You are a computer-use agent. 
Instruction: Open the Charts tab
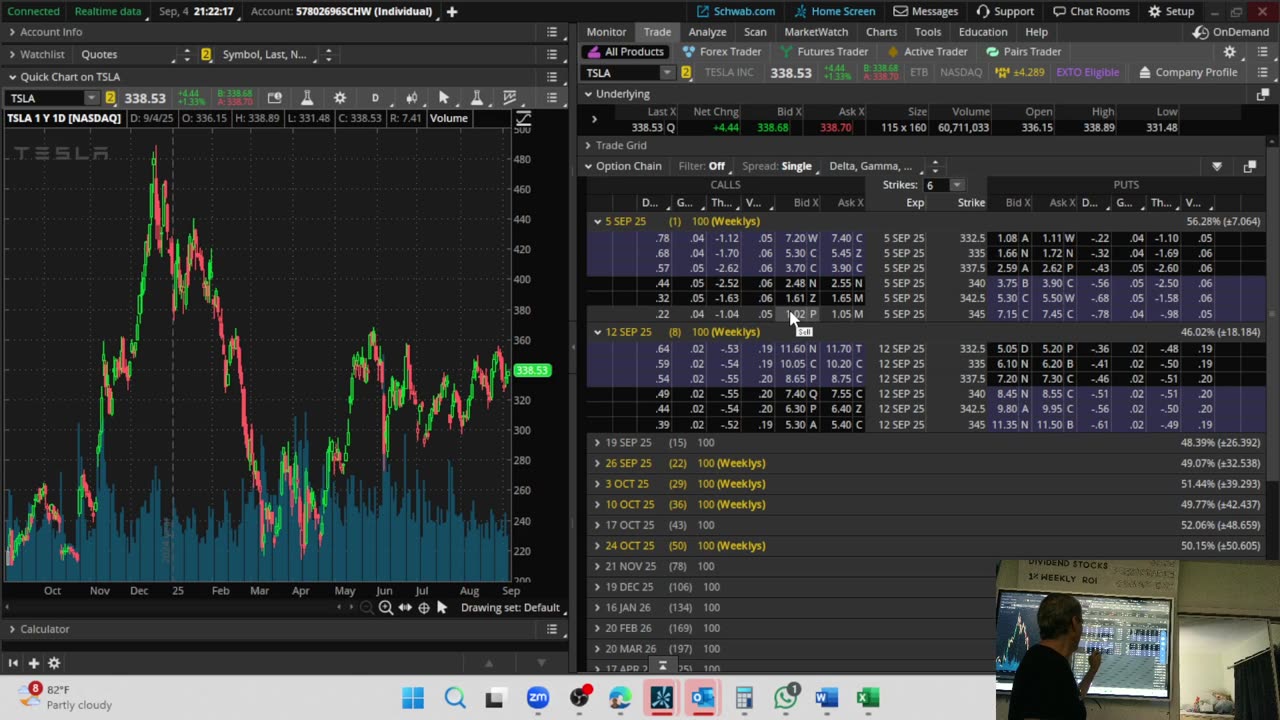[x=881, y=32]
